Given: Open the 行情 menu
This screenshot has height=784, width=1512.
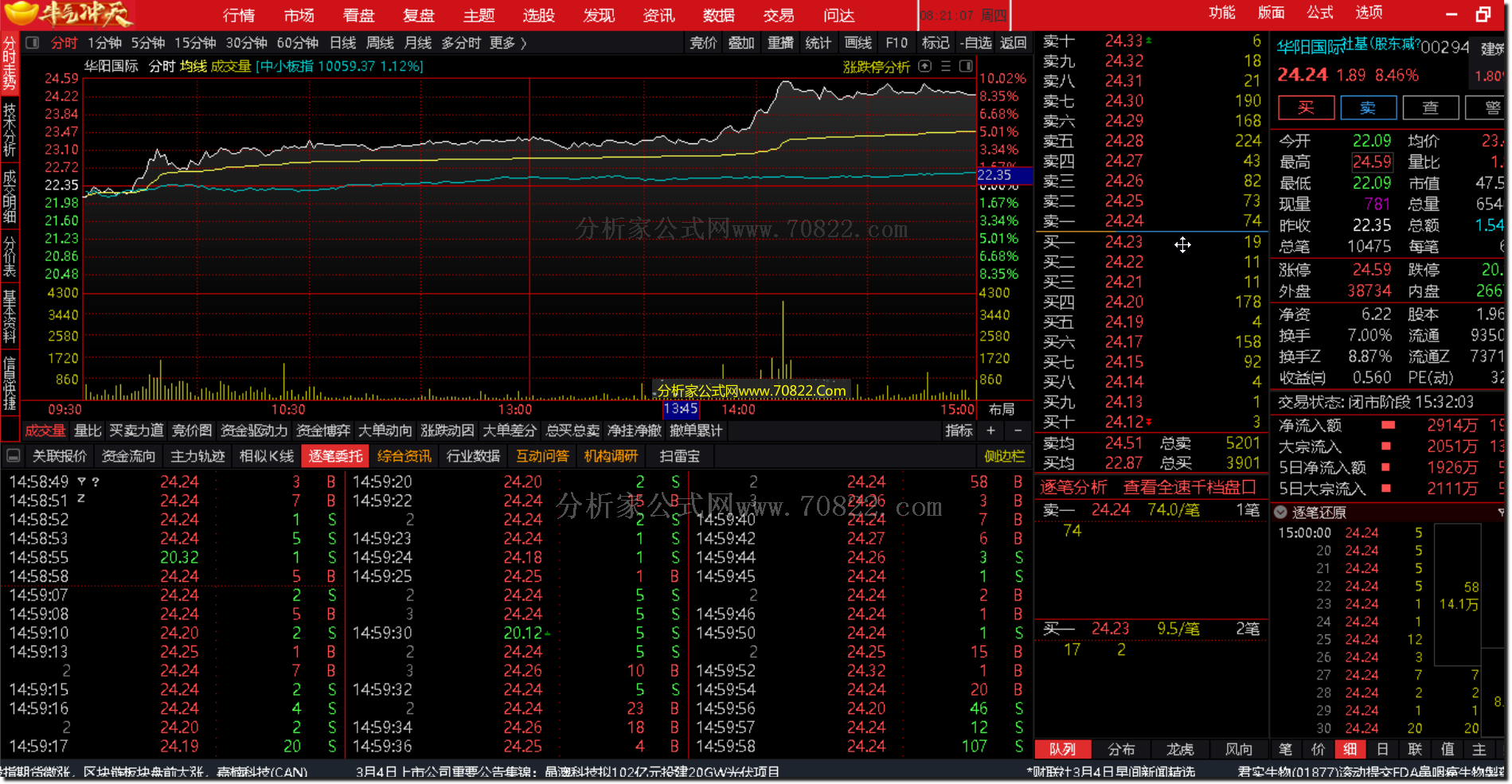Looking at the screenshot, I should 239,15.
